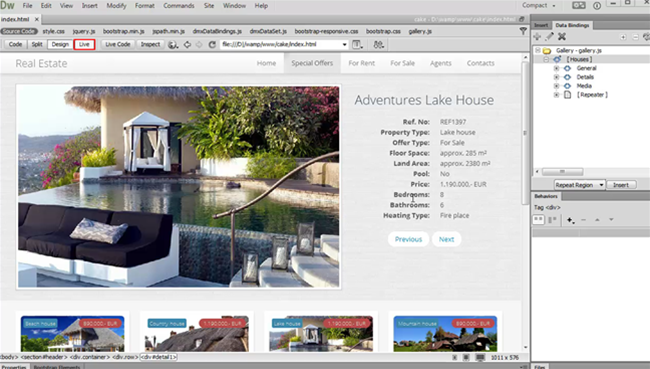
Task: Click the refresh icon in document toolbar
Action: (212, 44)
